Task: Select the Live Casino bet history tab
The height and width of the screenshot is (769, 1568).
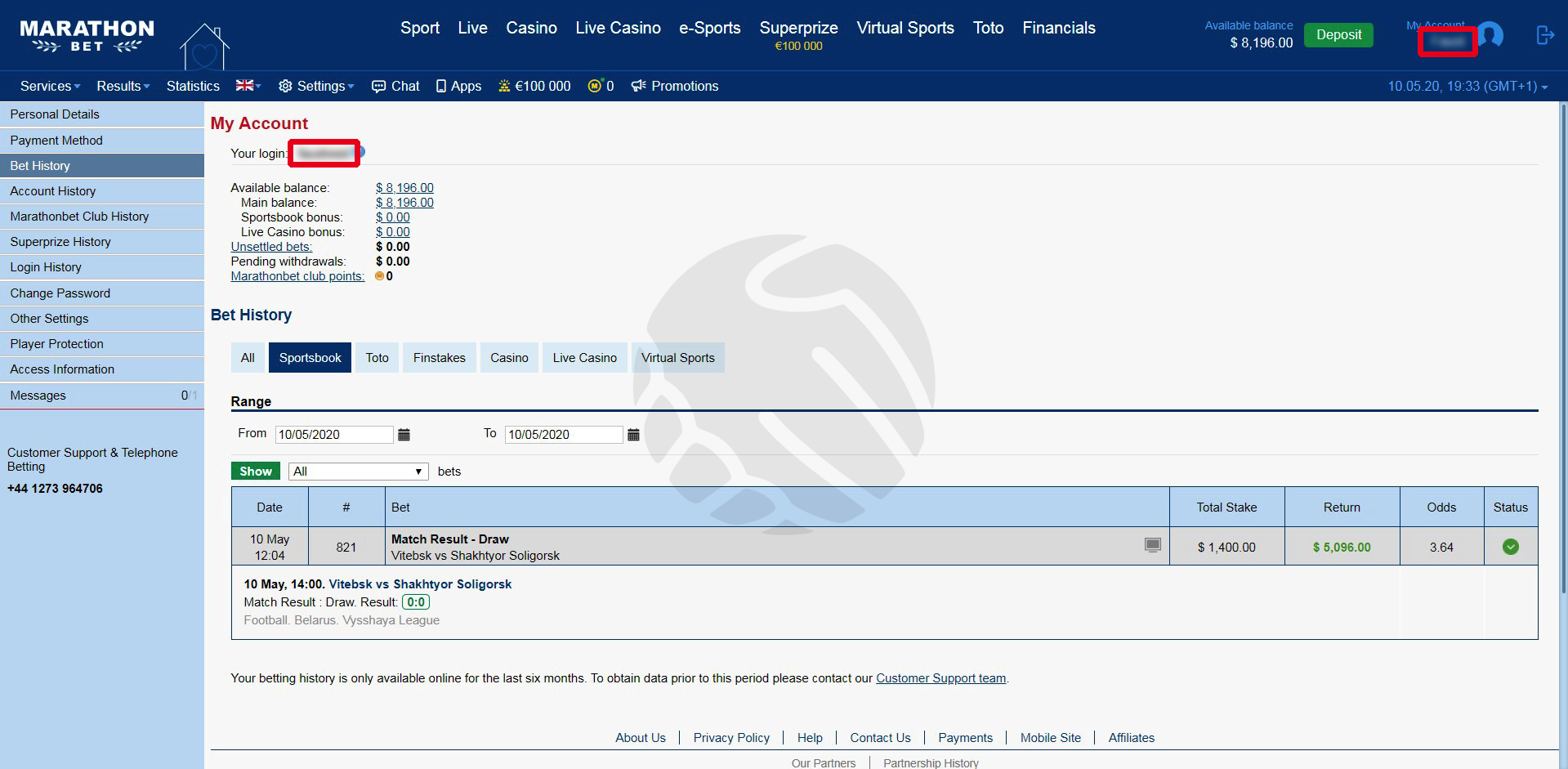Action: pos(584,358)
